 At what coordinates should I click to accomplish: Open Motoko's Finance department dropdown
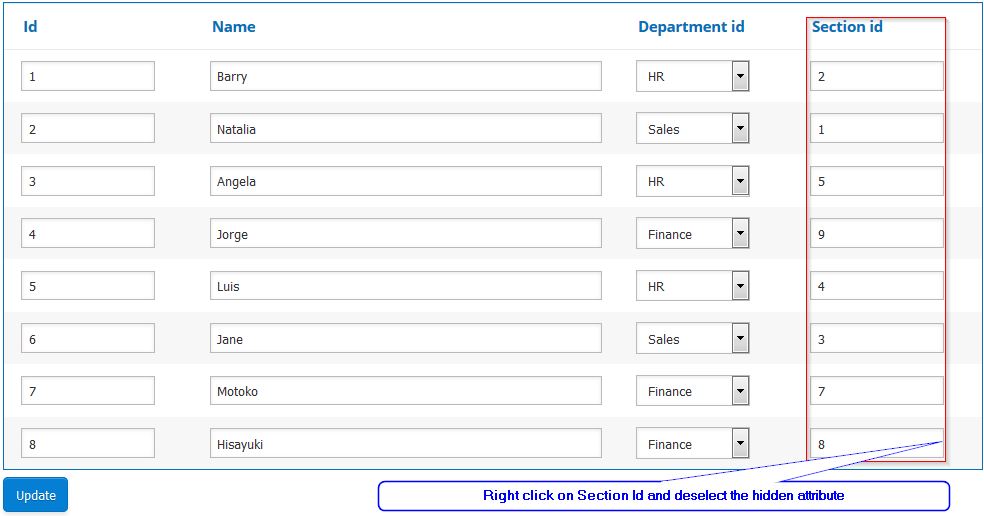tap(740, 391)
